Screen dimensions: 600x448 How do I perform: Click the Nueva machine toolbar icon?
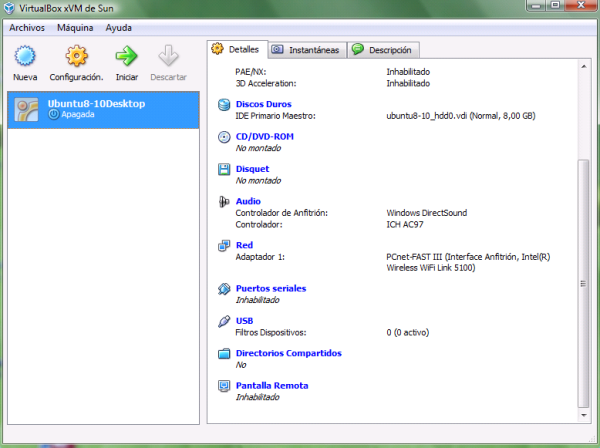coord(25,56)
